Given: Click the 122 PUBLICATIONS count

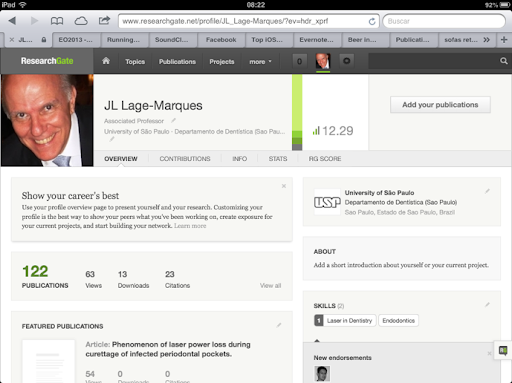Looking at the screenshot, I should (x=45, y=276).
